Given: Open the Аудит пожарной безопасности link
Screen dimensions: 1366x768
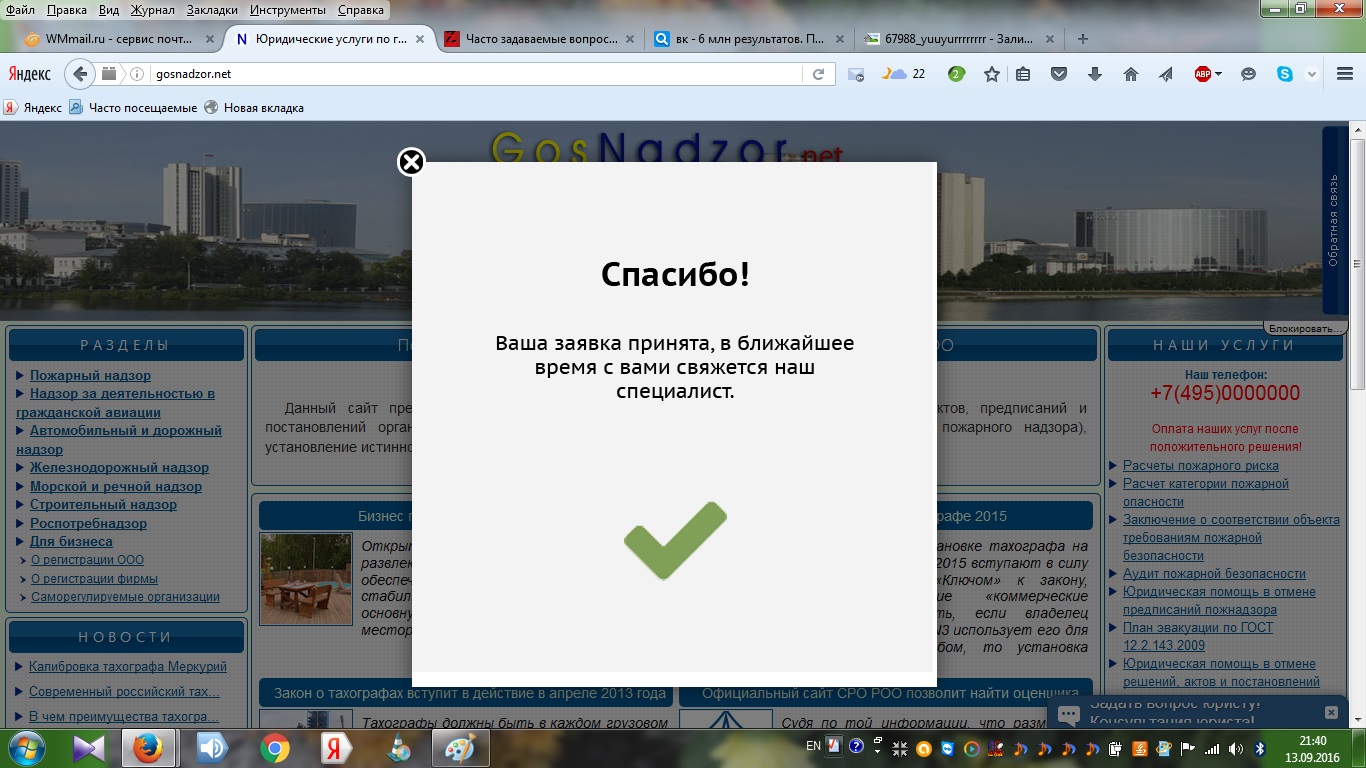Looking at the screenshot, I should [x=1214, y=574].
